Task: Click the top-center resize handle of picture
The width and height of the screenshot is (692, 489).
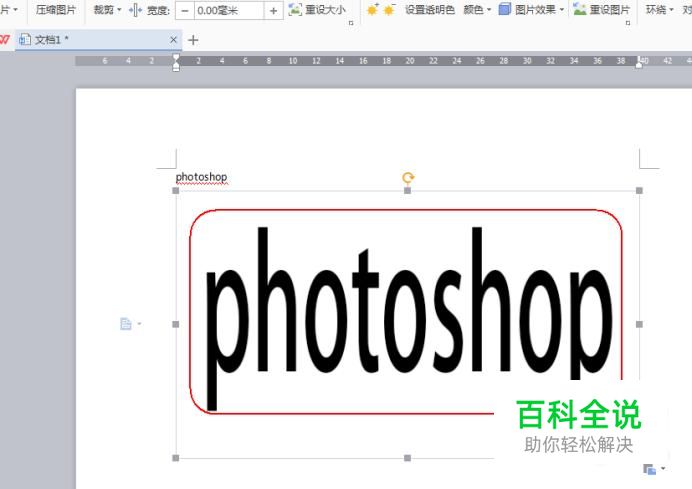Action: [407, 191]
